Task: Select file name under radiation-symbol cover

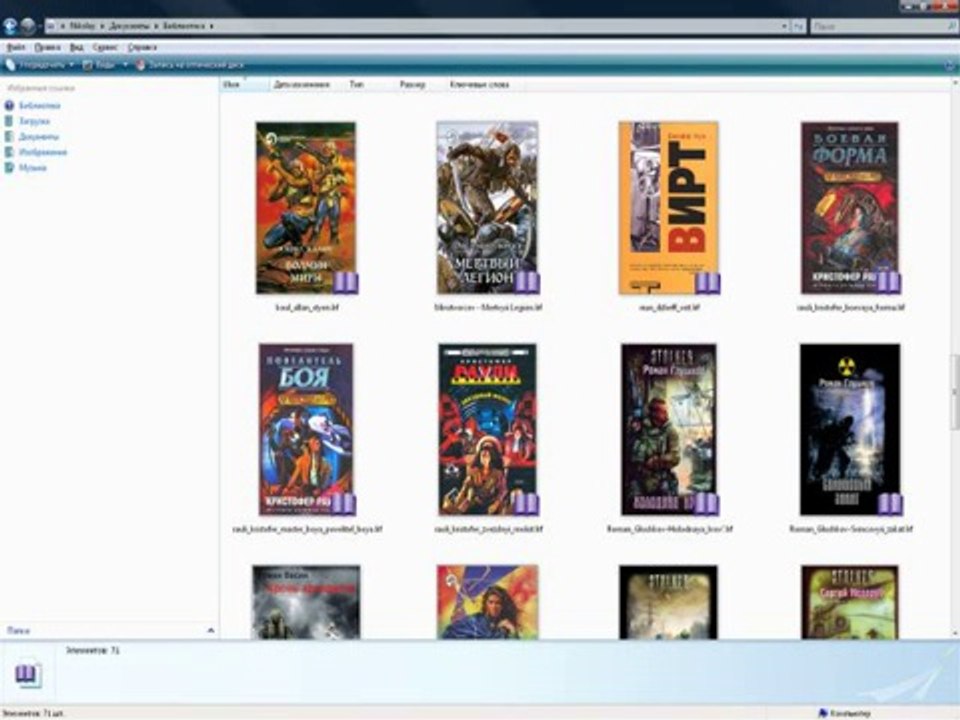Action: click(x=850, y=529)
